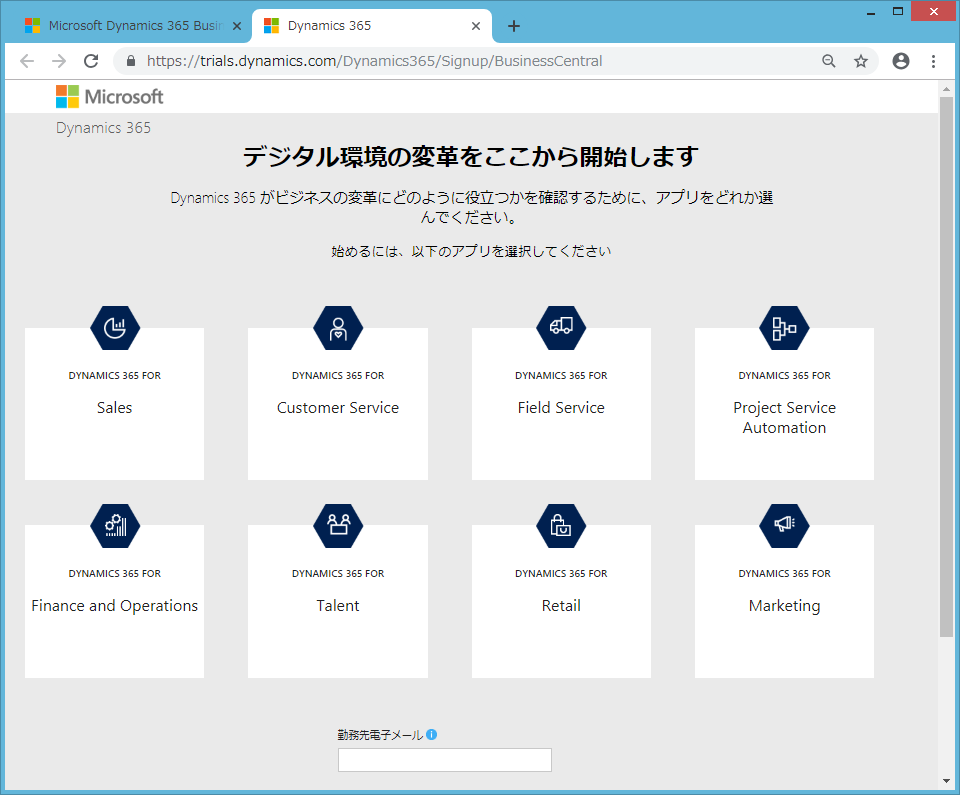Screen dimensions: 960x795
Task: Click the scrollbar down arrow
Action: click(x=947, y=781)
